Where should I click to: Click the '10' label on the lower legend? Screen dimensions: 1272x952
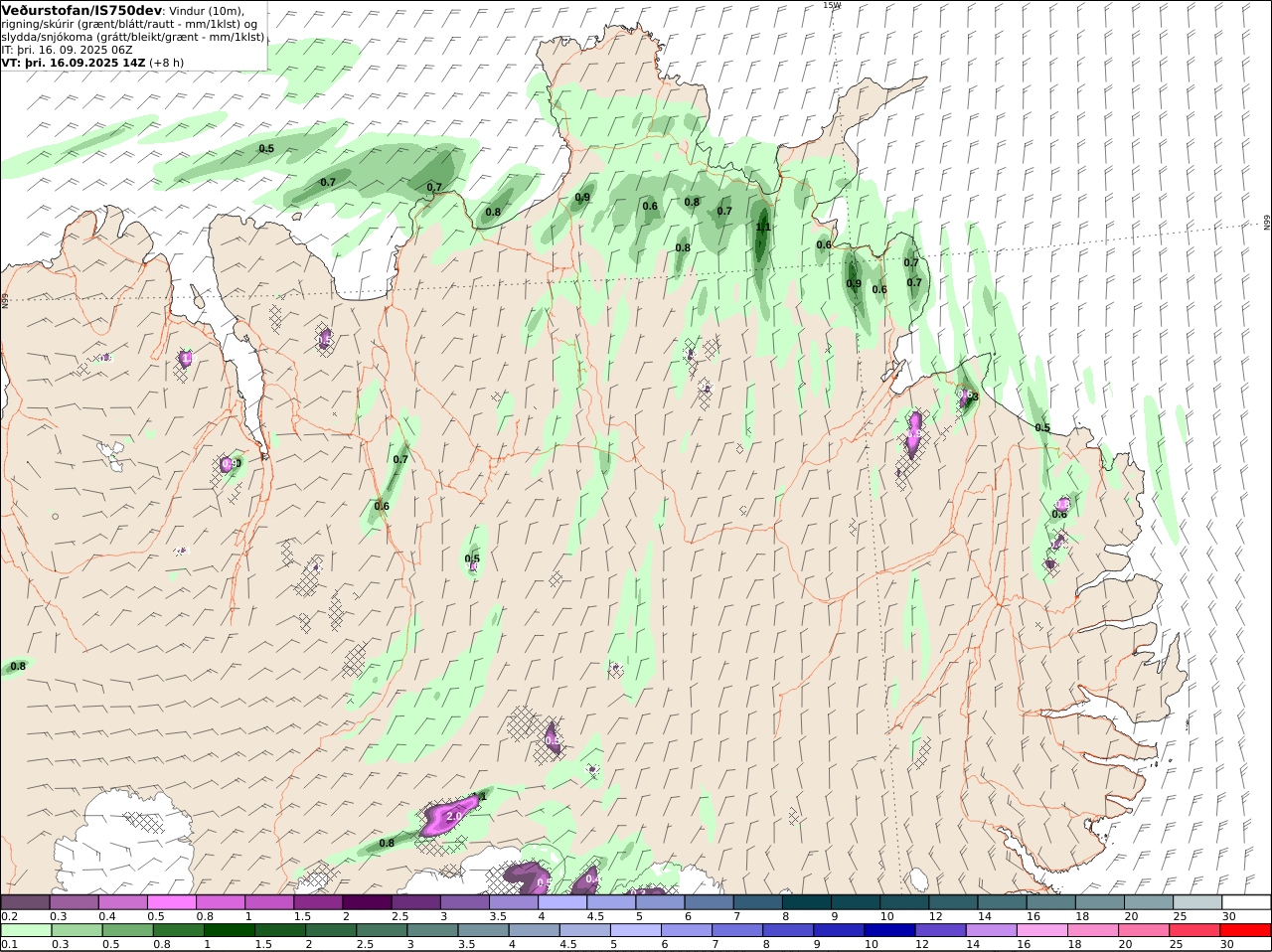(x=870, y=945)
